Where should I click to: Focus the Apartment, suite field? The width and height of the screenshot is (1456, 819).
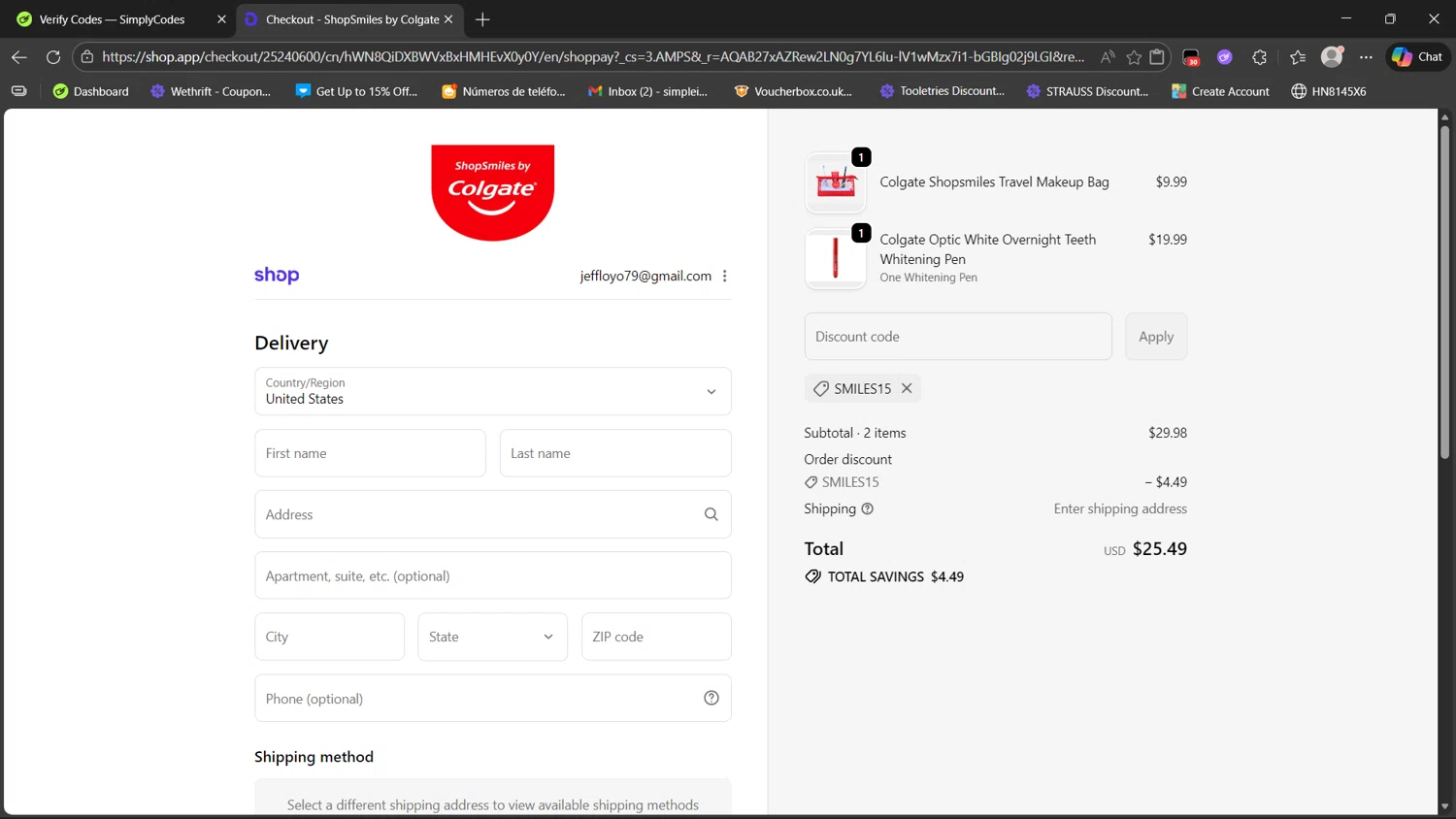[x=492, y=575]
